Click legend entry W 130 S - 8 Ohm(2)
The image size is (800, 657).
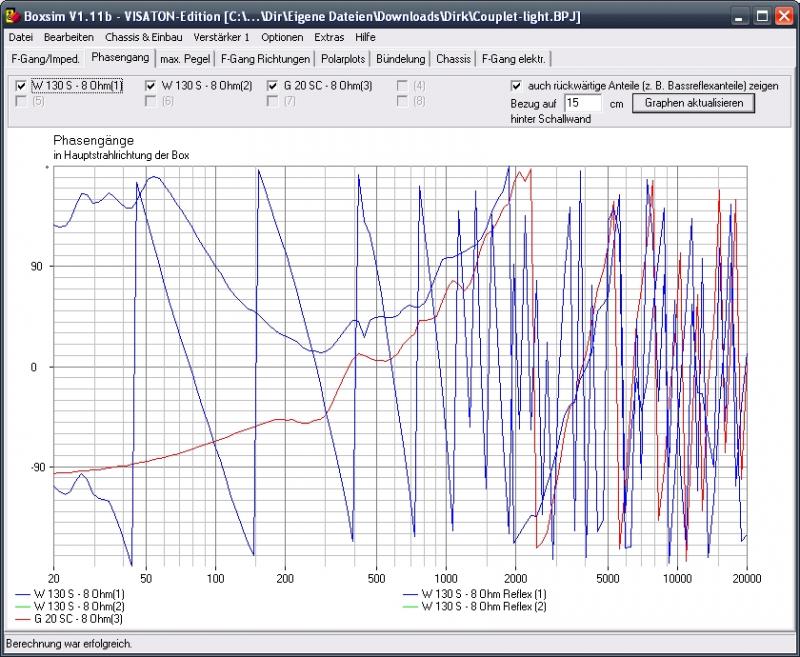(x=70, y=606)
